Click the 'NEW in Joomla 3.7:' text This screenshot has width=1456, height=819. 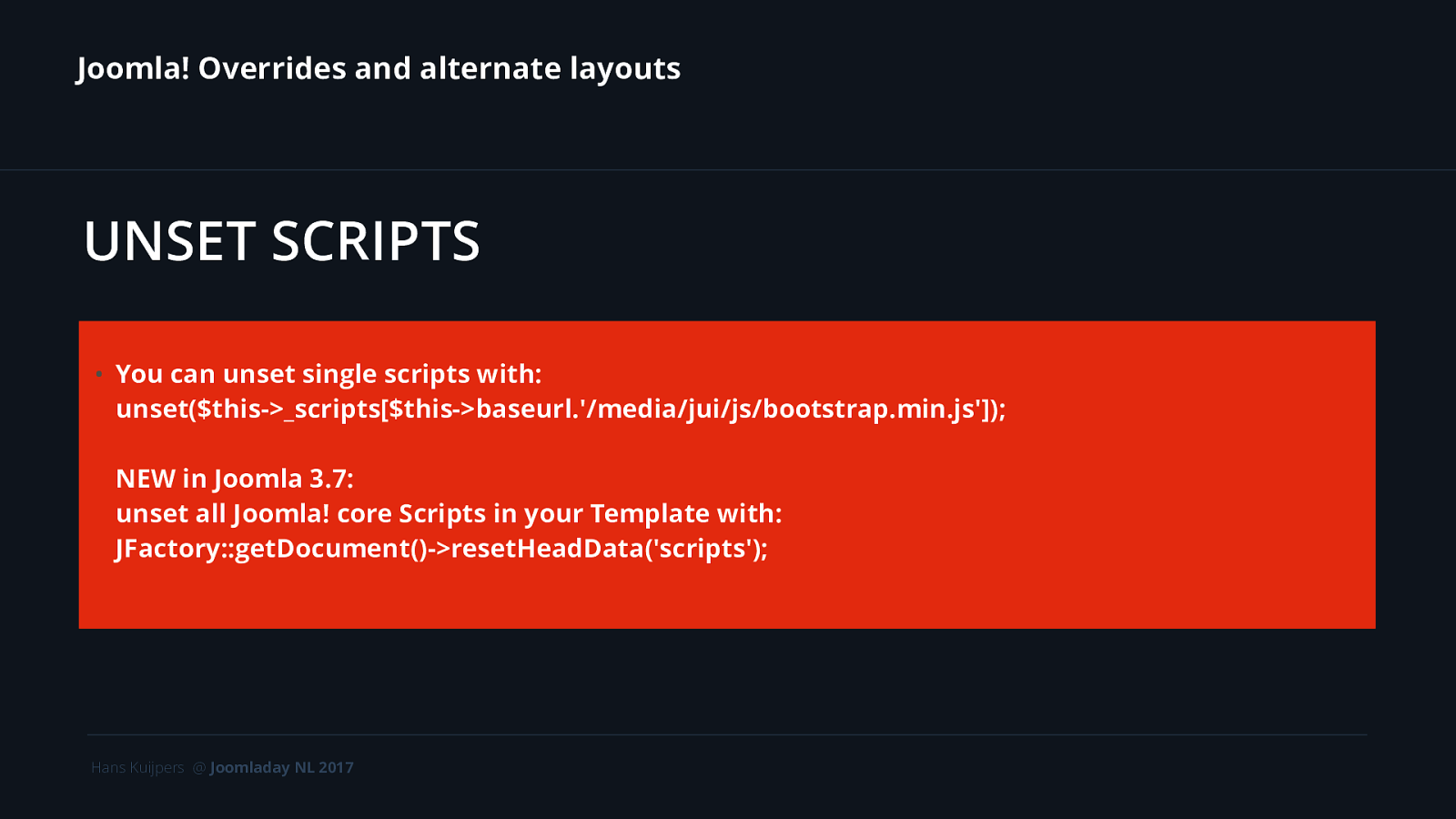pyautogui.click(x=235, y=479)
